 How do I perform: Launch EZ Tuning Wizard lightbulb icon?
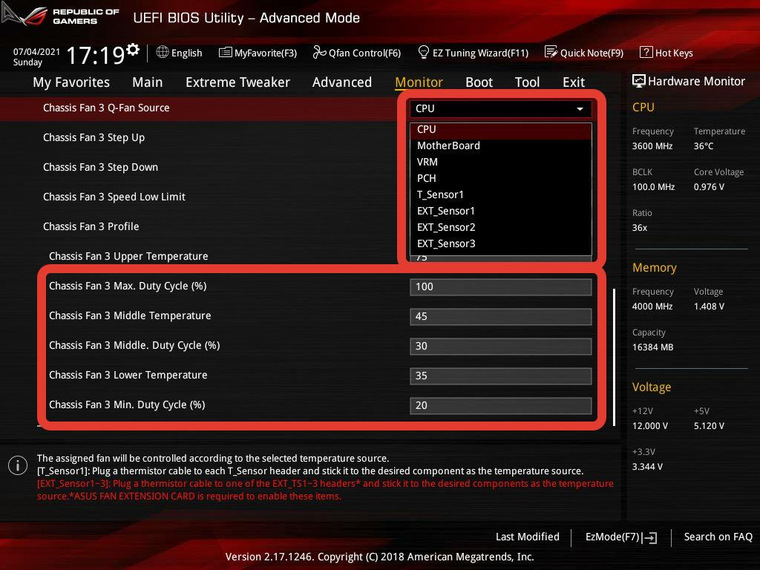pos(423,52)
